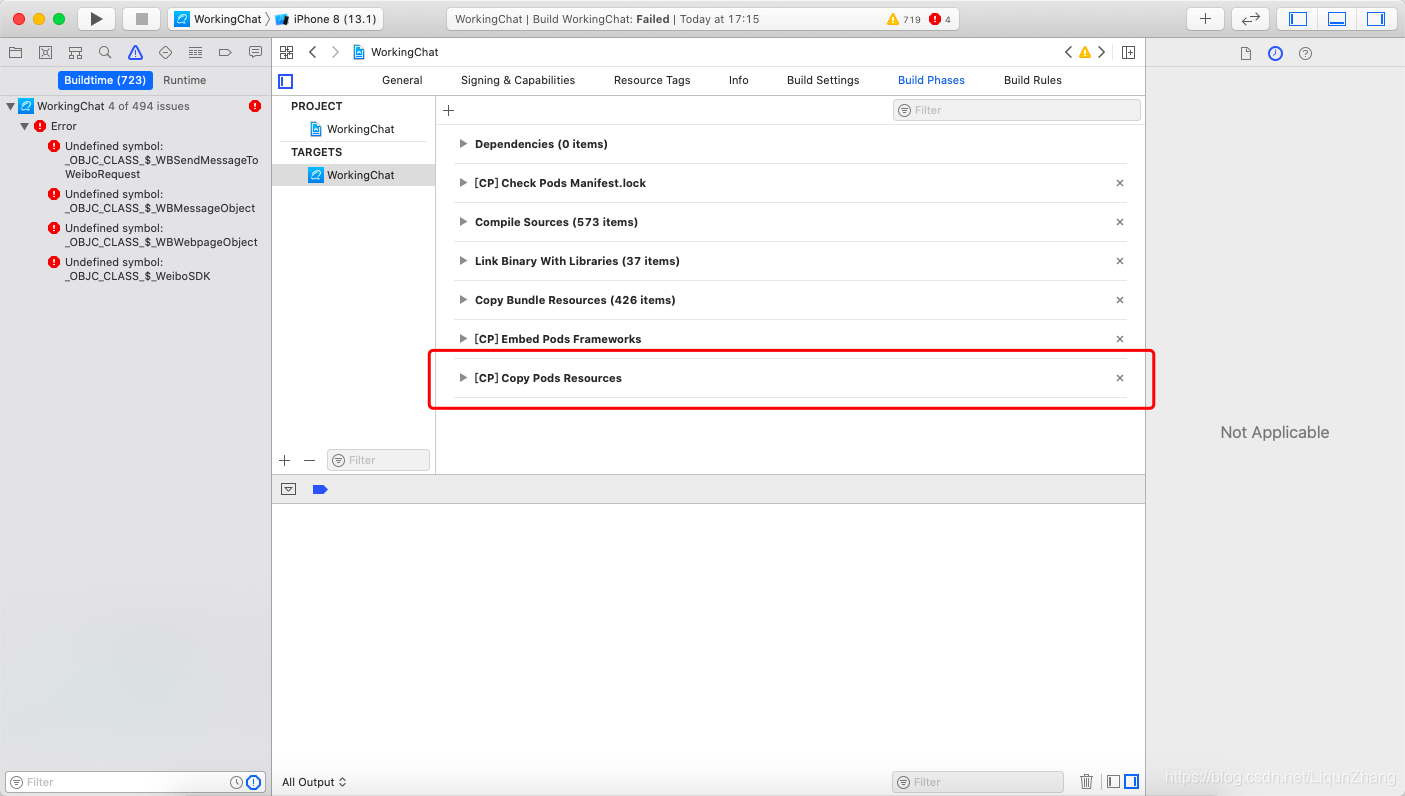Screen dimensions: 1405x796
Task: Open the symbol navigator
Action: (75, 52)
